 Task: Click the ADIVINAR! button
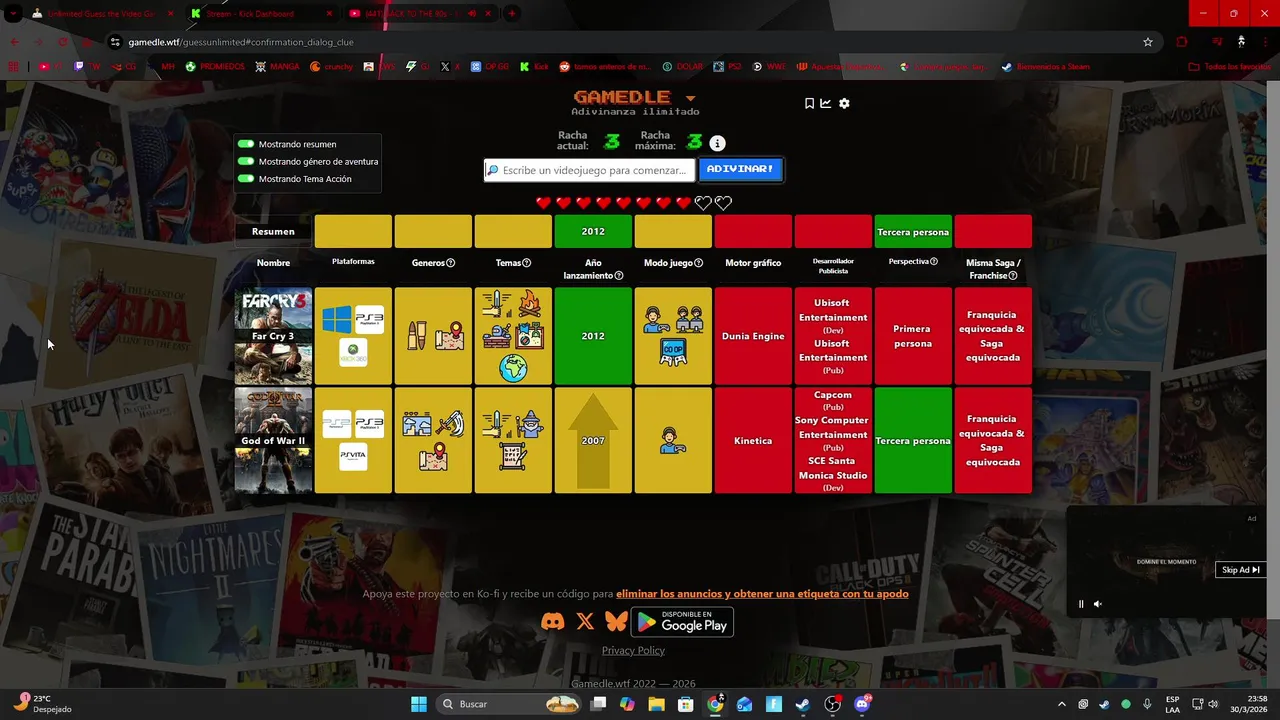[740, 169]
